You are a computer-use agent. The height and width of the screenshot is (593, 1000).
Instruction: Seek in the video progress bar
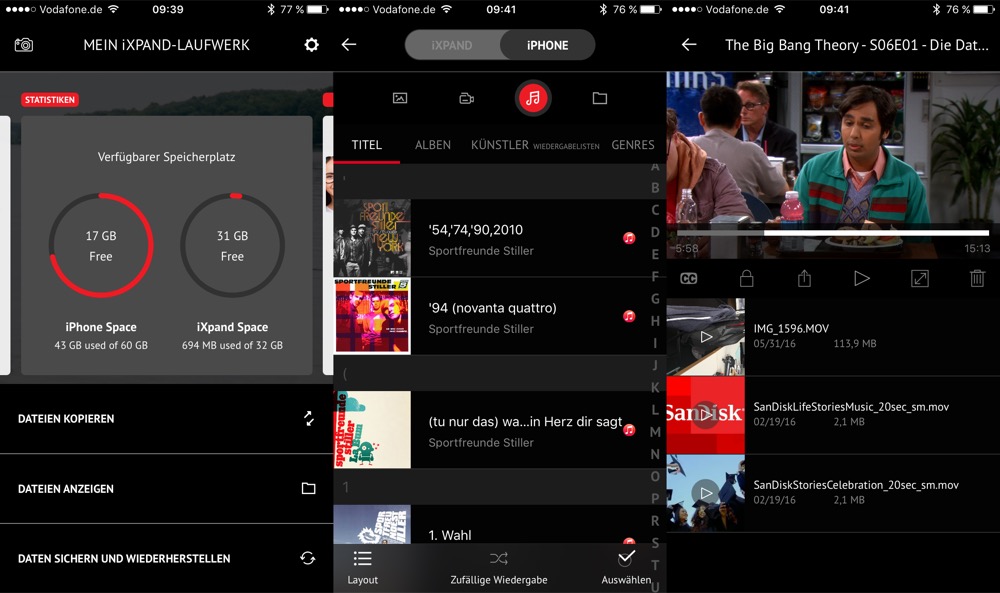tap(833, 233)
